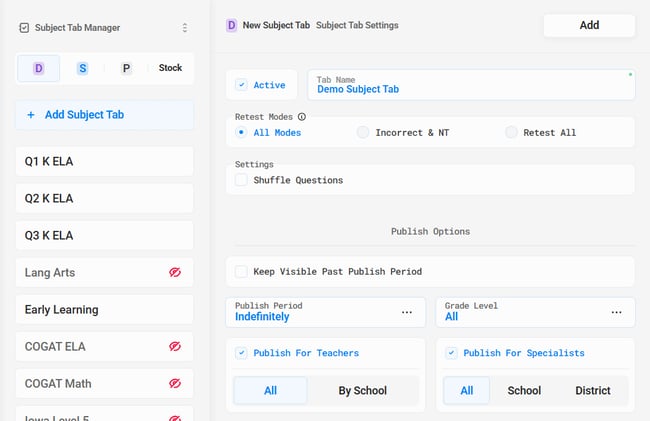Select Incorrect & NT retest mode
Image resolution: width=650 pixels, height=421 pixels.
[363, 132]
